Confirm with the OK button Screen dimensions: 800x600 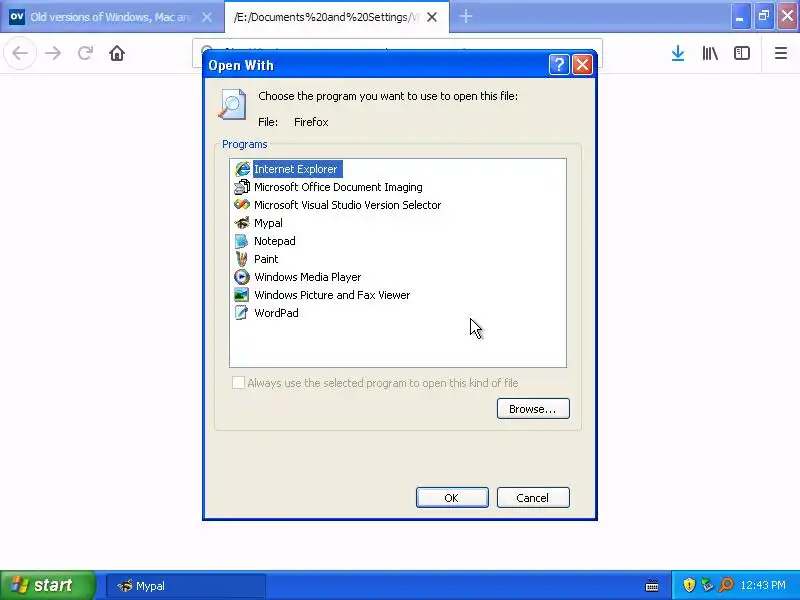(x=452, y=497)
